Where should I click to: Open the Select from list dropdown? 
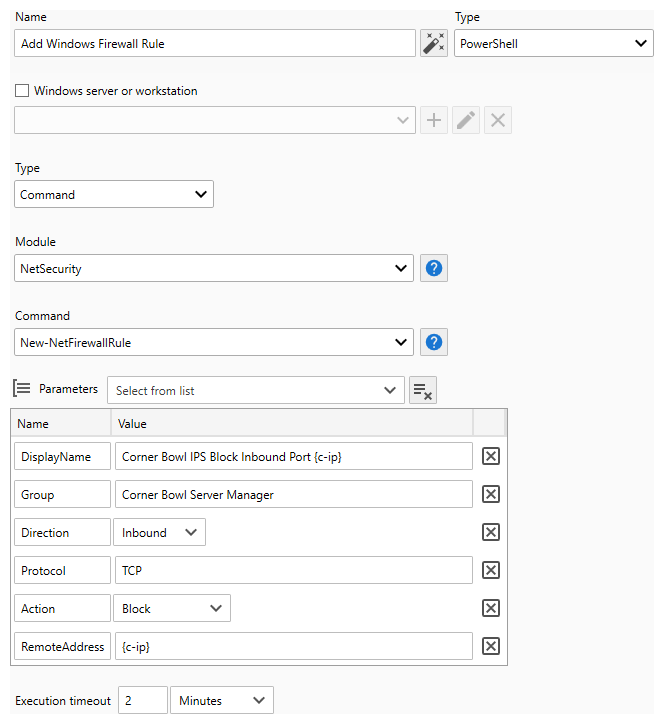[256, 390]
